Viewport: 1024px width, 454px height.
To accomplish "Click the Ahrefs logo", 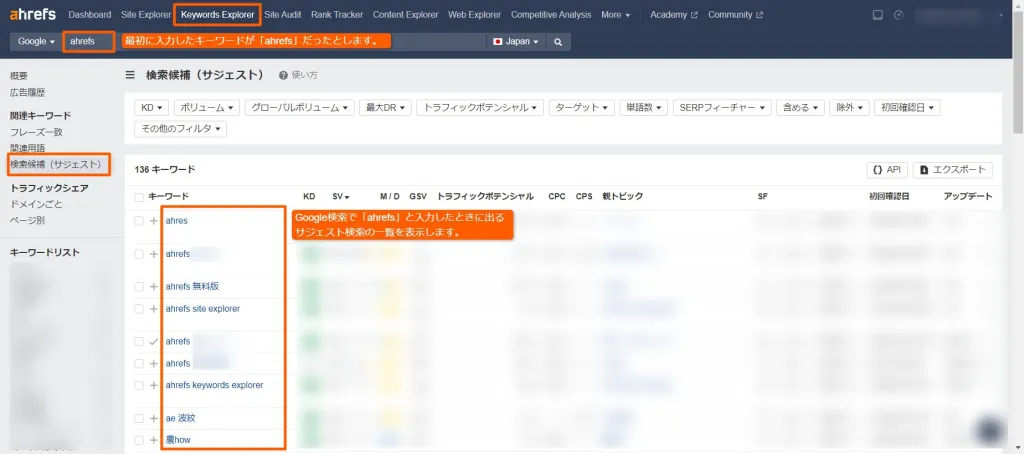I will coord(33,14).
